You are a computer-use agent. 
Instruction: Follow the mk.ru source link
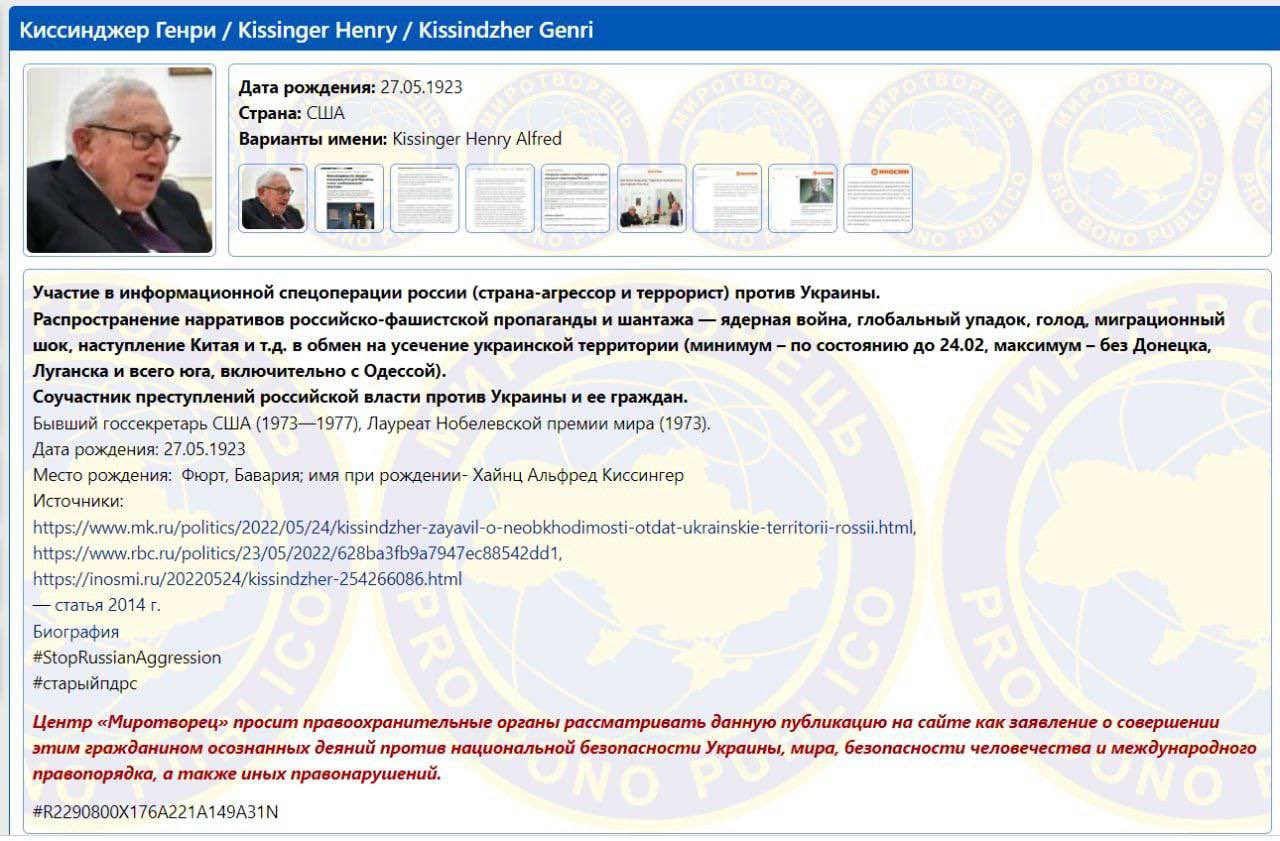474,527
